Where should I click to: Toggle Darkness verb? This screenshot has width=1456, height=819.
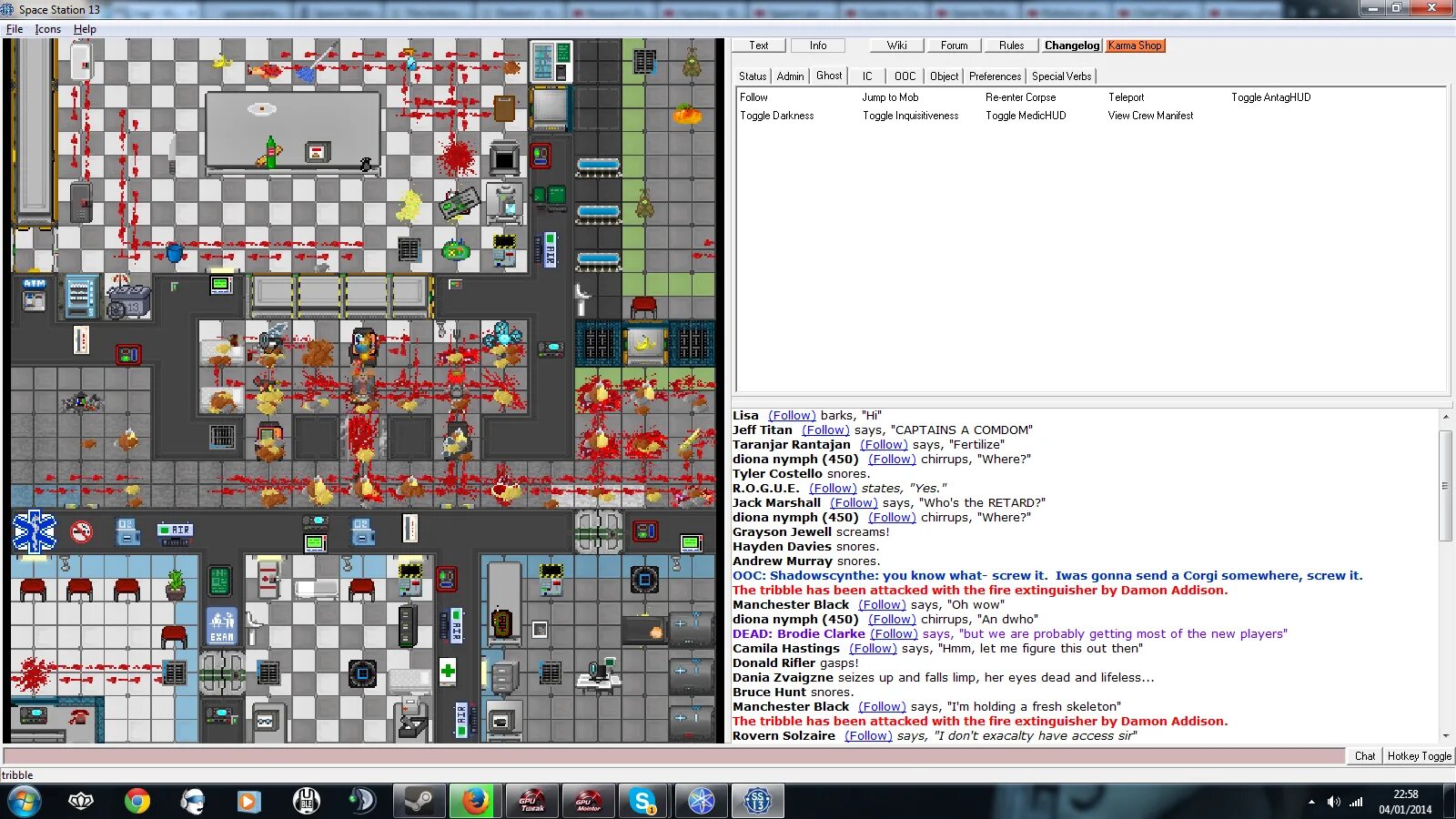tap(776, 116)
